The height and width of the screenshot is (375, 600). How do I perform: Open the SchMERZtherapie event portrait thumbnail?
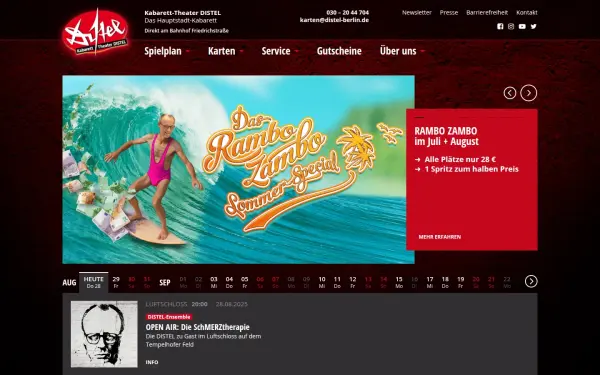[104, 334]
